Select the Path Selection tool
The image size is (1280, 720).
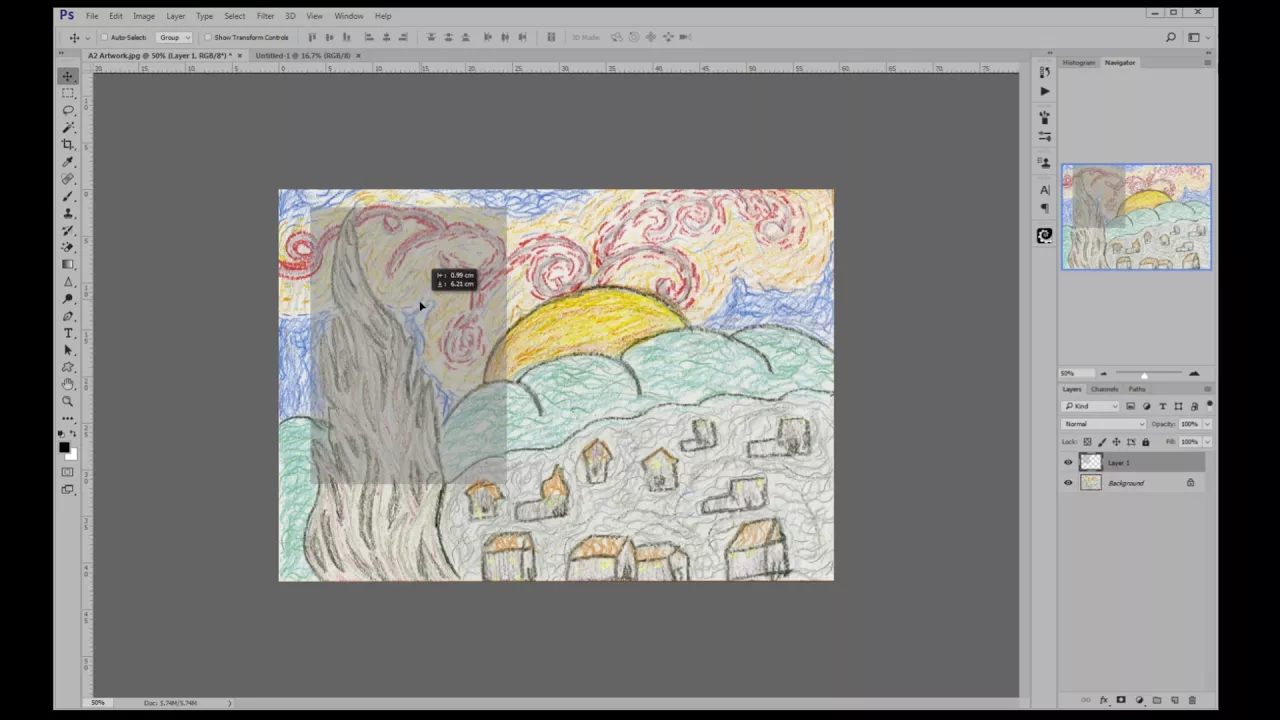[68, 350]
